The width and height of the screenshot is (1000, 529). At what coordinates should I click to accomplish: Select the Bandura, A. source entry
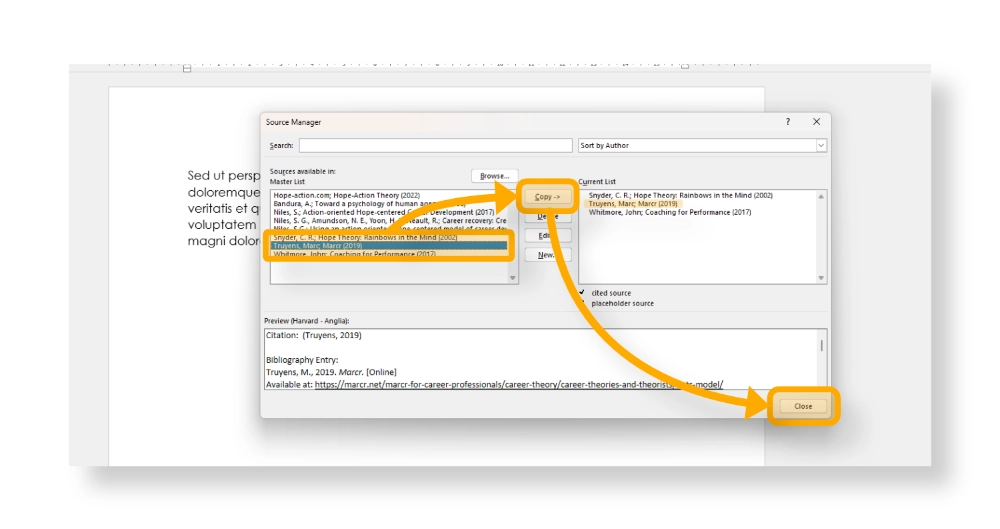click(360, 203)
